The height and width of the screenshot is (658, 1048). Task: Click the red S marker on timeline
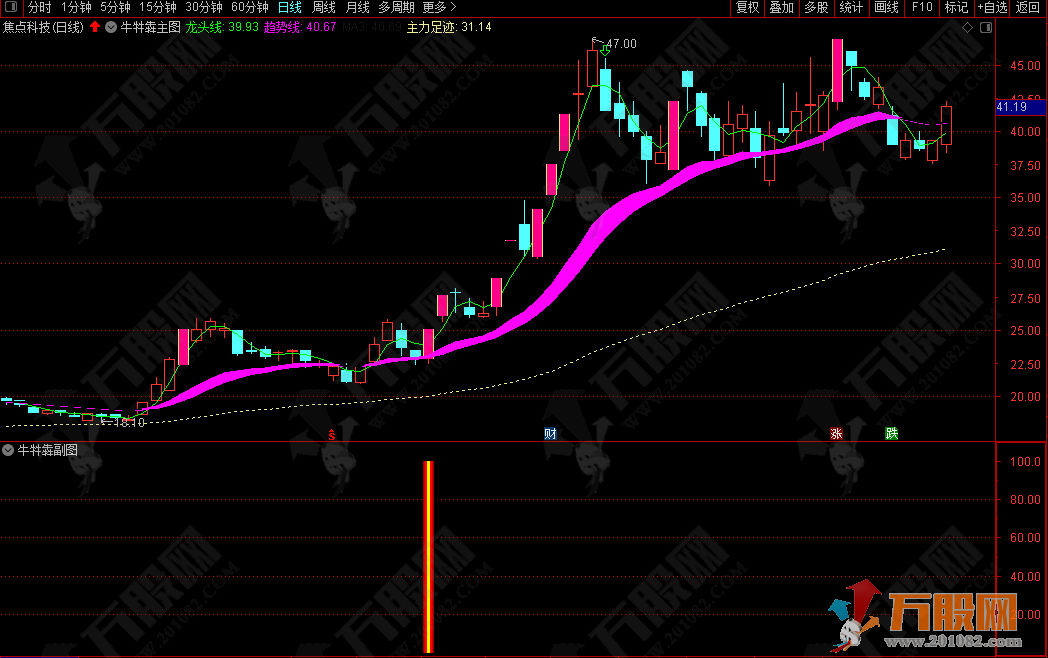tap(332, 434)
